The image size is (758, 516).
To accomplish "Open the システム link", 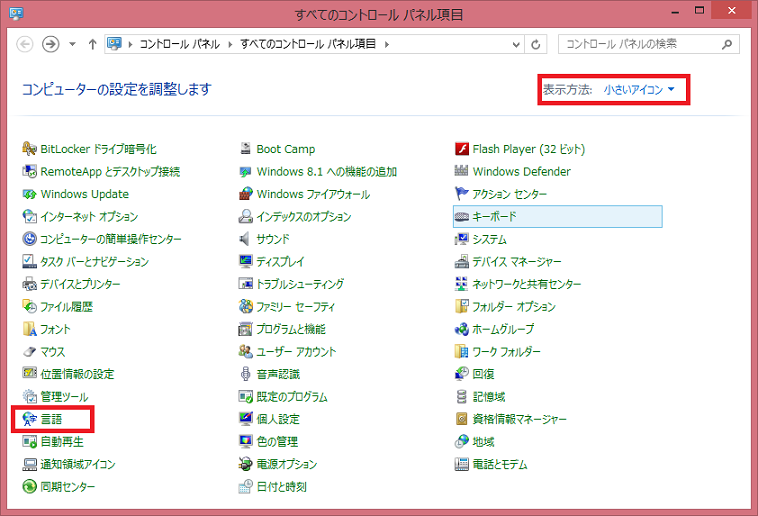I will click(x=489, y=239).
